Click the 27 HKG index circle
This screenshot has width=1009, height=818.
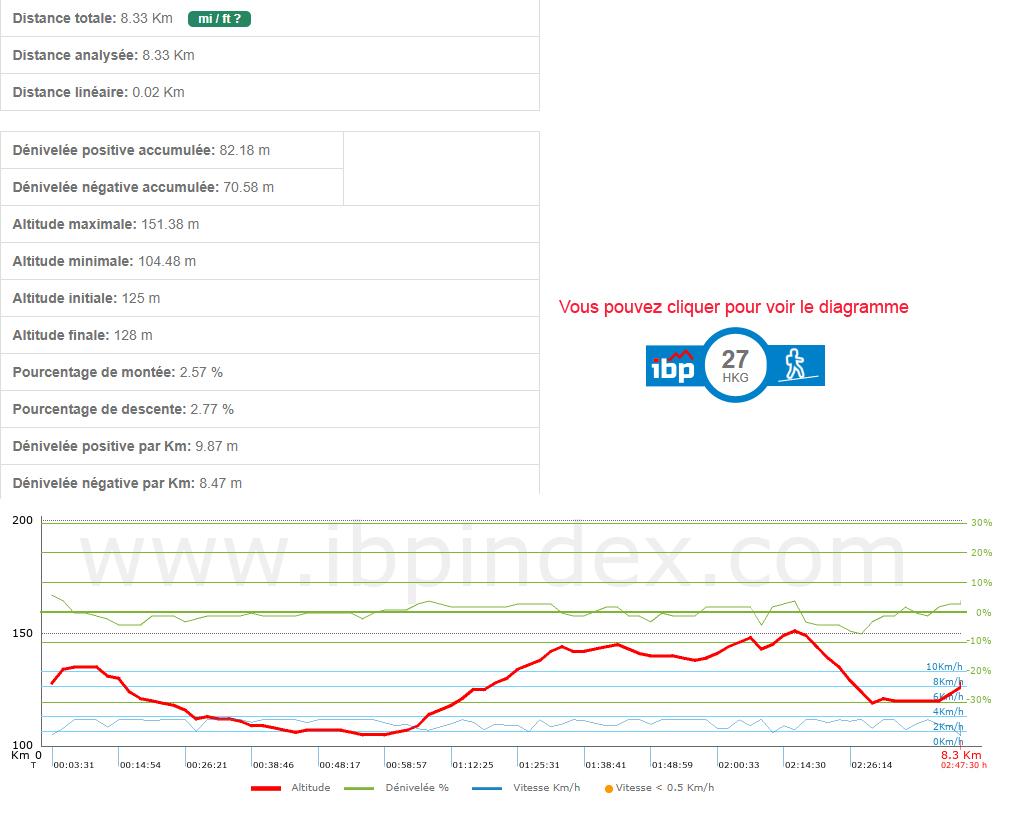pos(735,366)
